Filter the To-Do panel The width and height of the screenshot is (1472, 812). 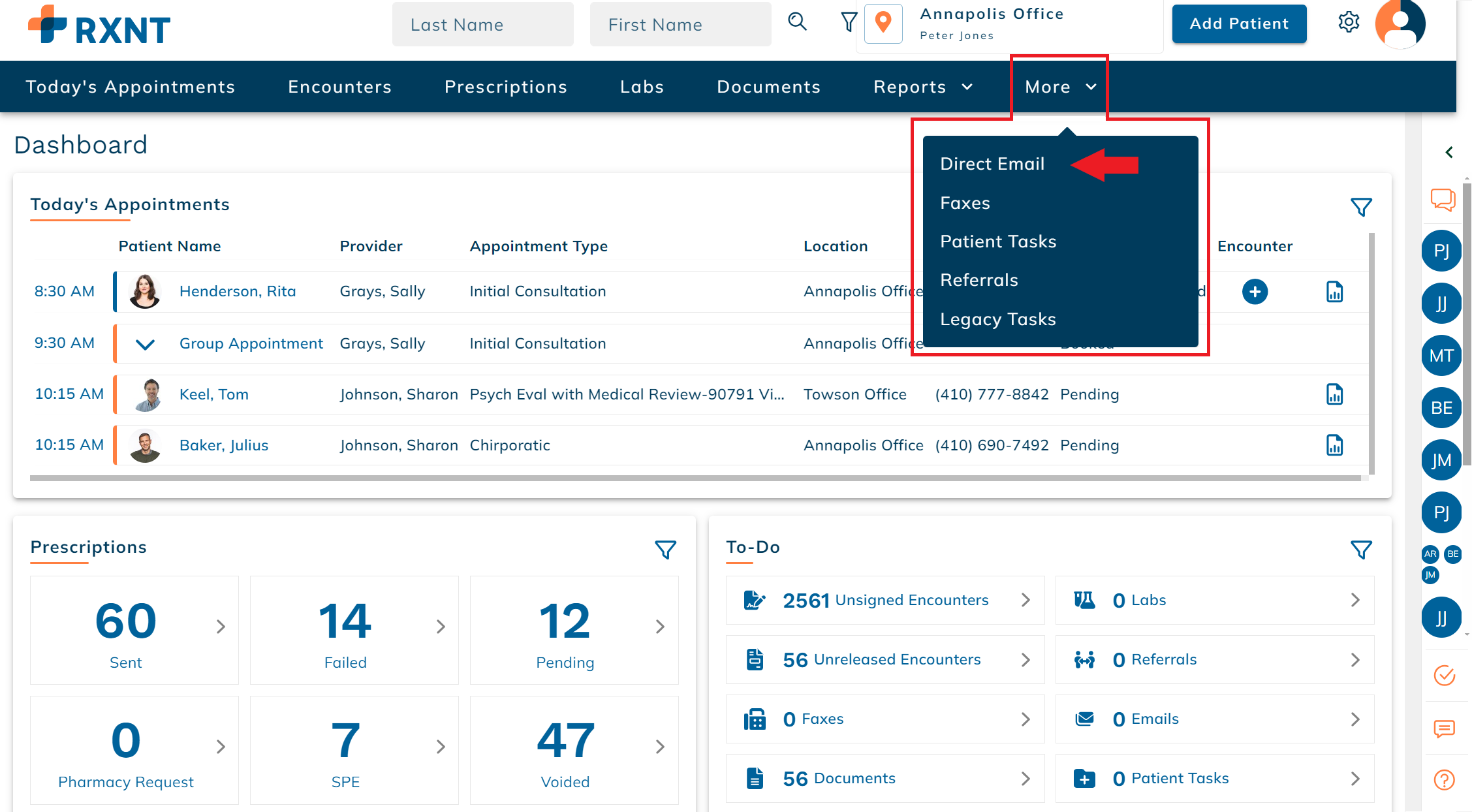1361,550
